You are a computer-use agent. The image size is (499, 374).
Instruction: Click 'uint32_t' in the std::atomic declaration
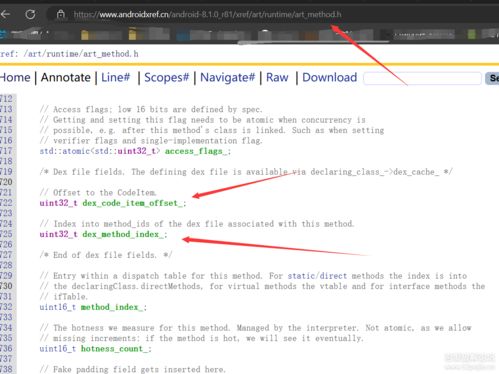pos(136,151)
